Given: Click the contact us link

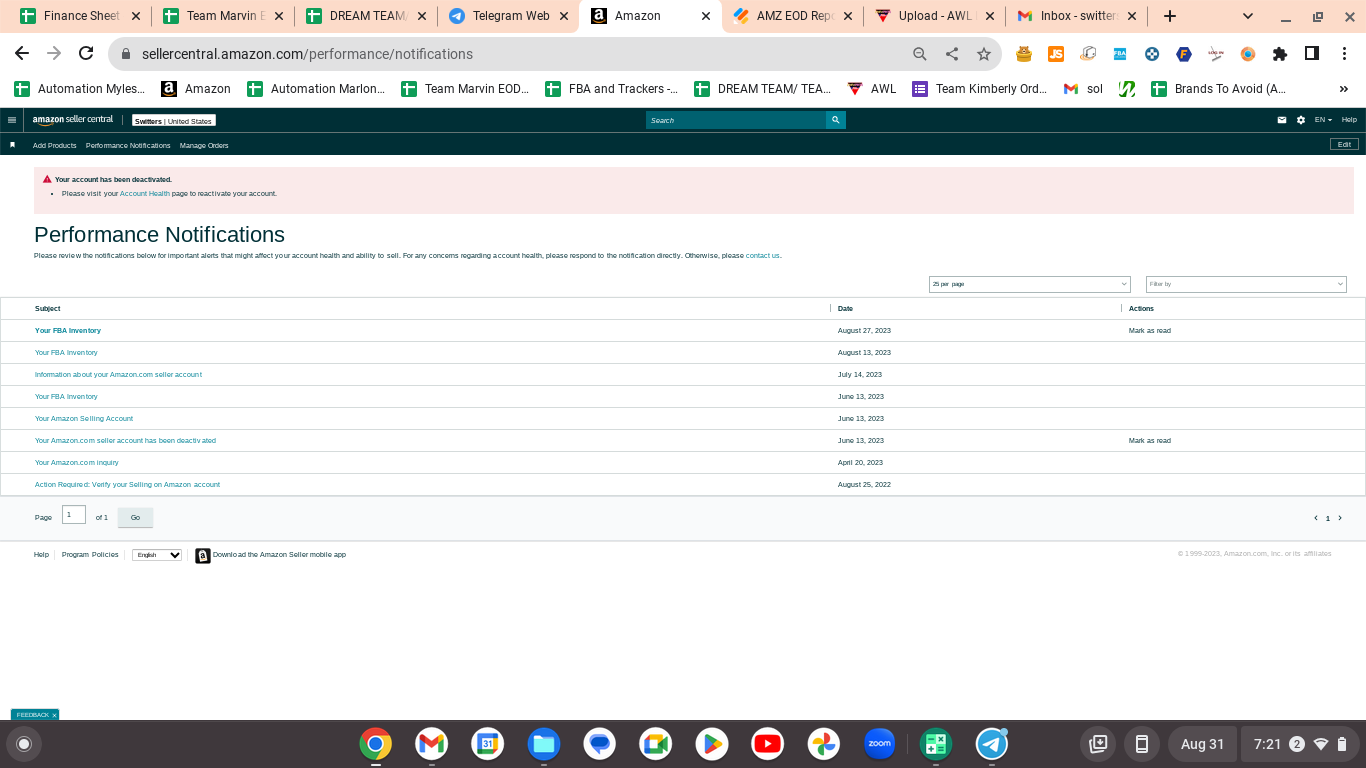Looking at the screenshot, I should pyautogui.click(x=762, y=256).
